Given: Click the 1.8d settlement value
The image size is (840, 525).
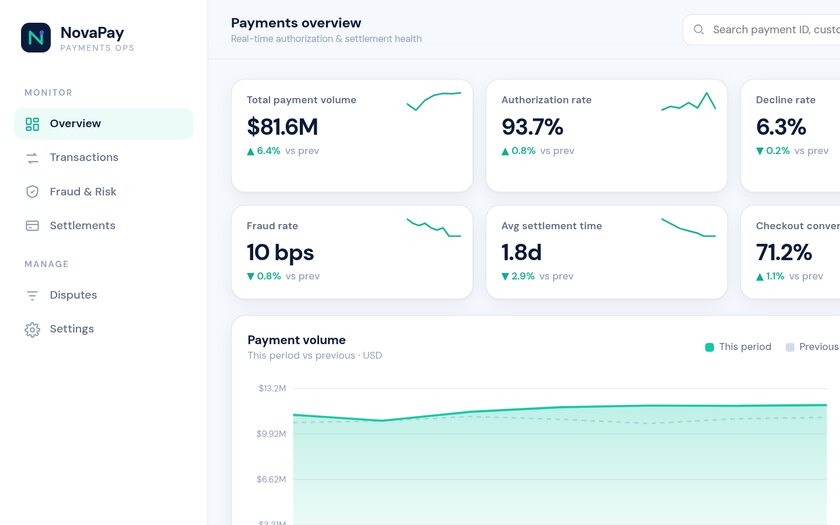Looking at the screenshot, I should pyautogui.click(x=521, y=252).
